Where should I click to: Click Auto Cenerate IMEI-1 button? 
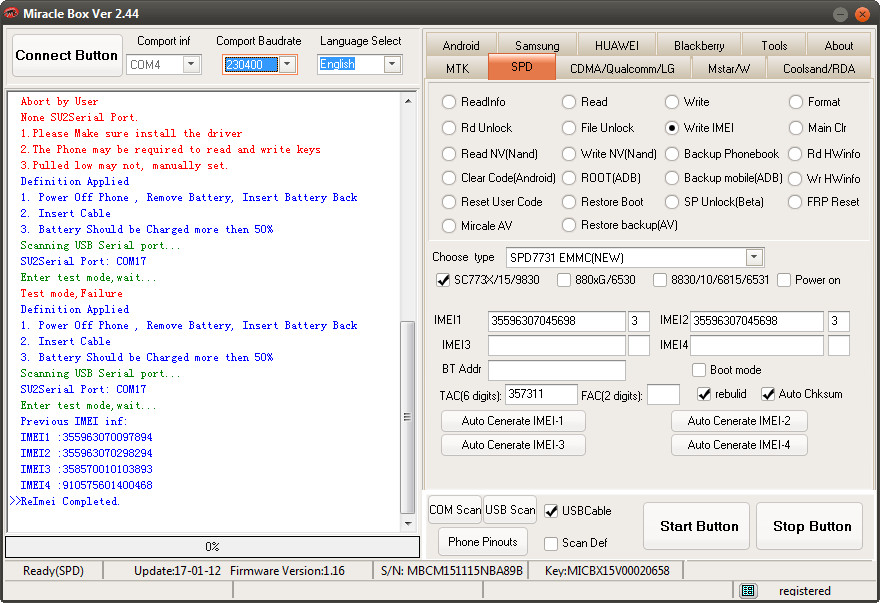pyautogui.click(x=513, y=421)
